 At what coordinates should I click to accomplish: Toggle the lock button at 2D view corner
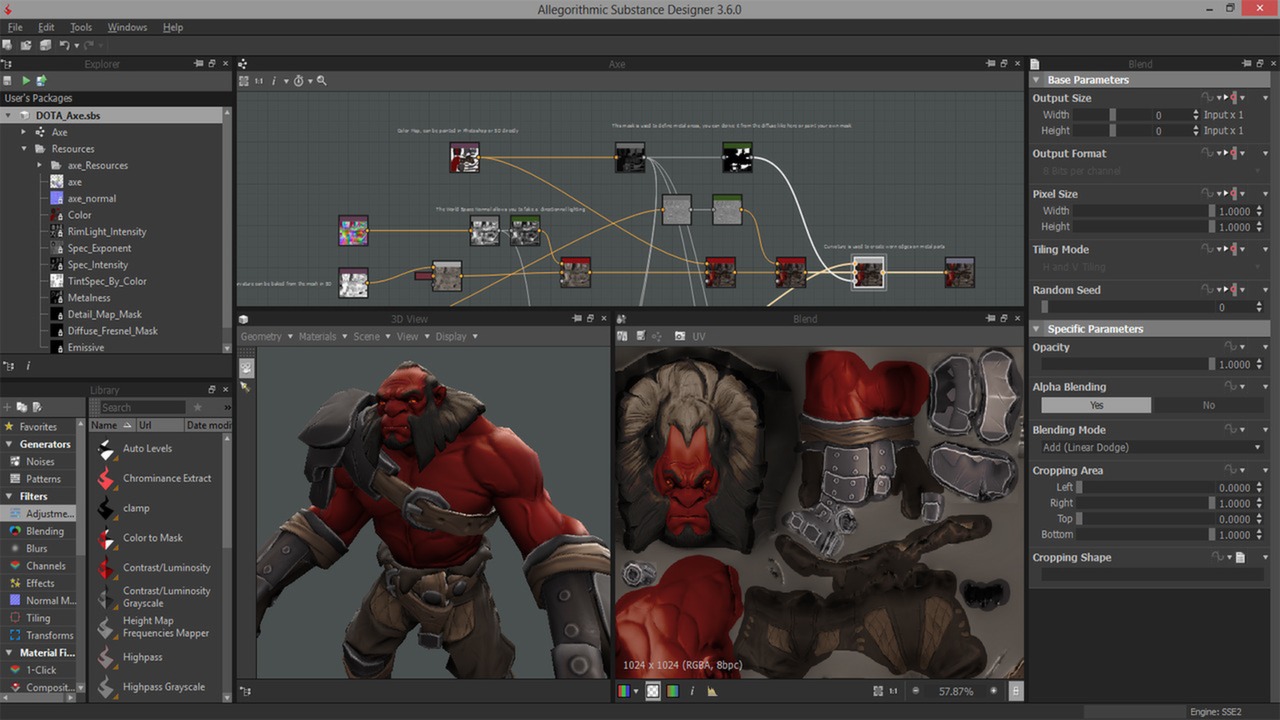point(1016,691)
